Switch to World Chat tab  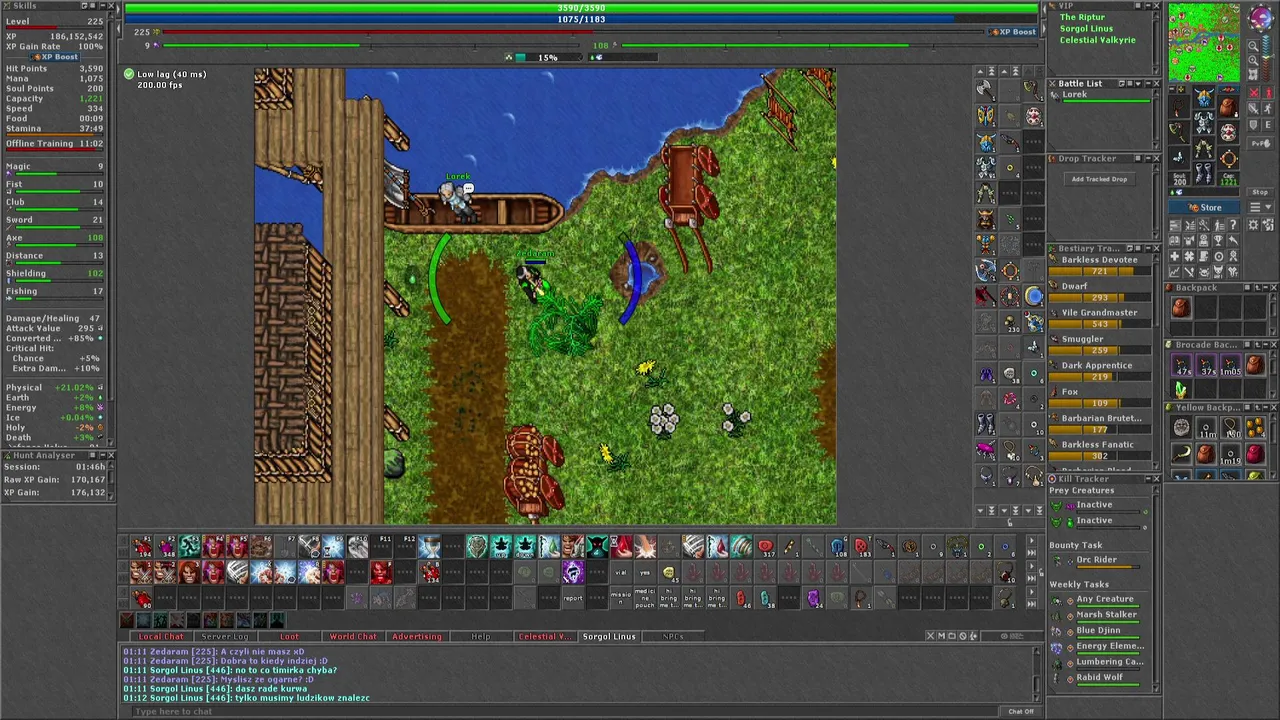pyautogui.click(x=353, y=636)
